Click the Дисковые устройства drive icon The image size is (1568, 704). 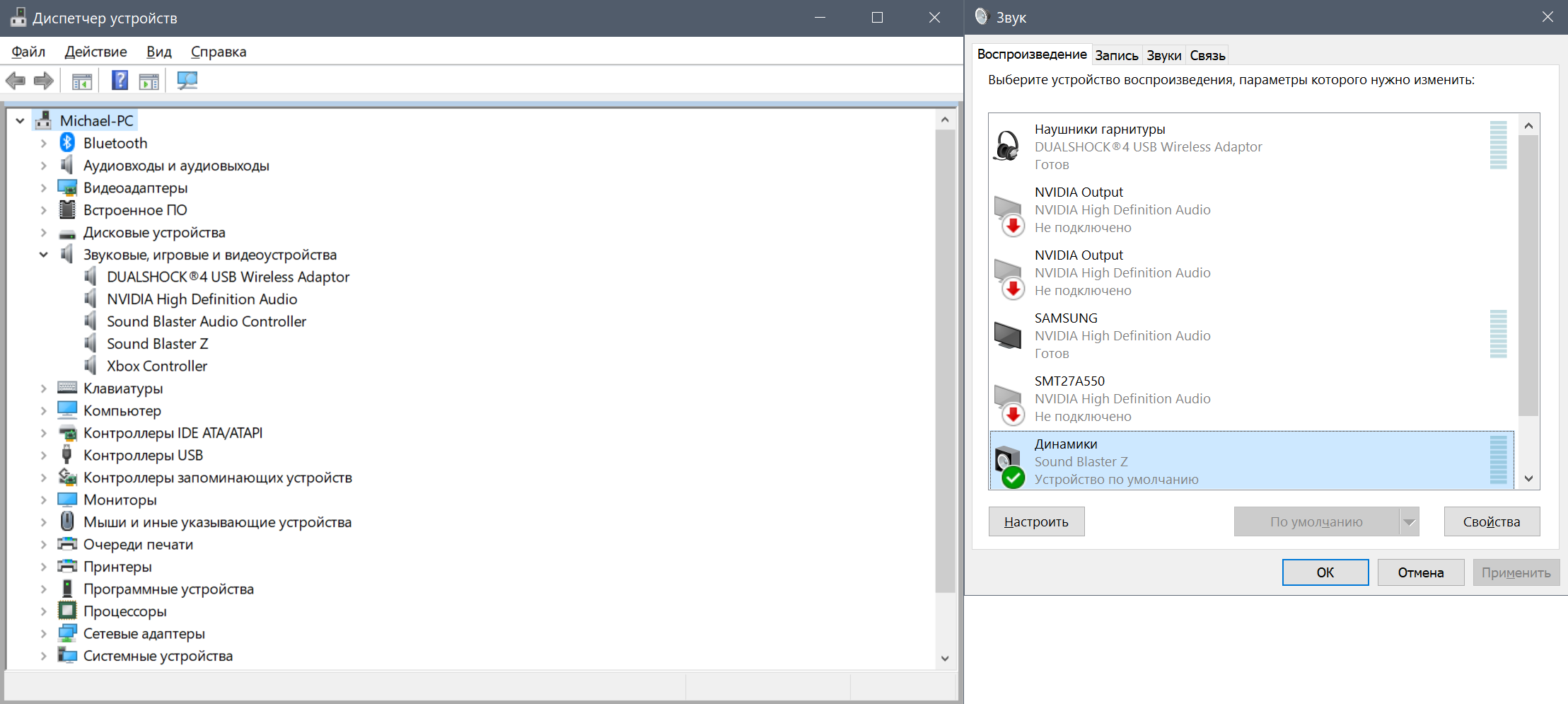(x=67, y=233)
